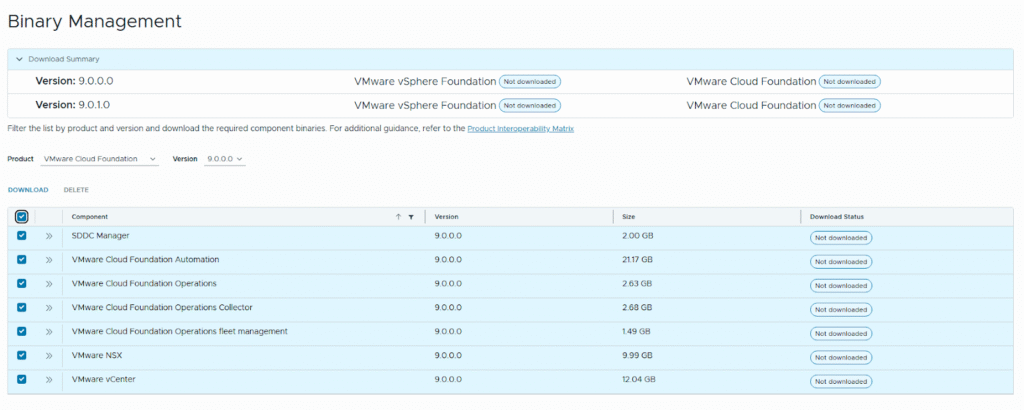Open the Product Interoperability Matrix link
This screenshot has width=1024, height=410.
520,129
